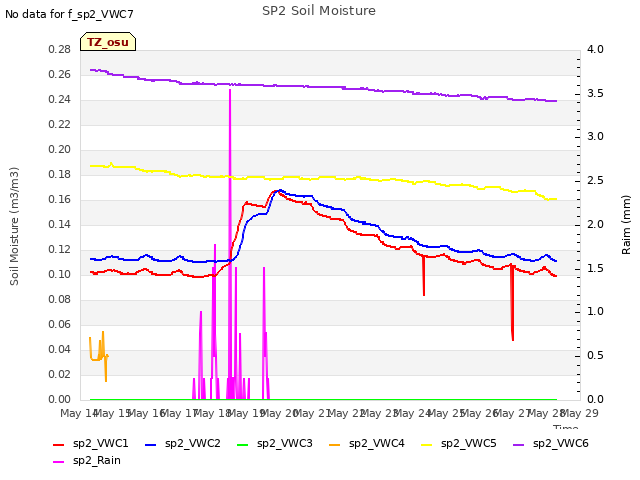Screen dimensions: 640x480
Task: Click the 0.16 left axis tick label
Action: pos(59,199)
